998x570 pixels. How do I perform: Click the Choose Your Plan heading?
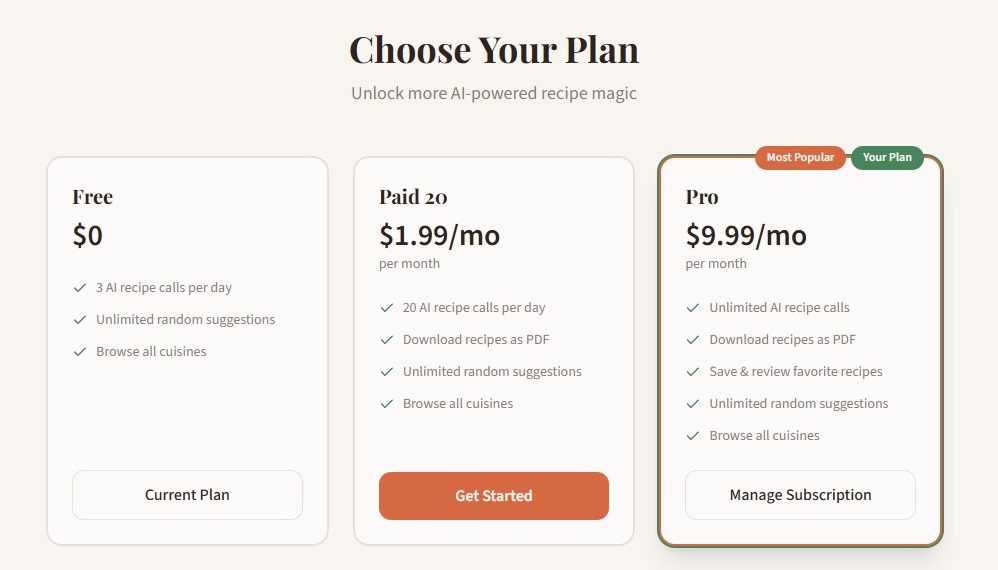[x=494, y=50]
